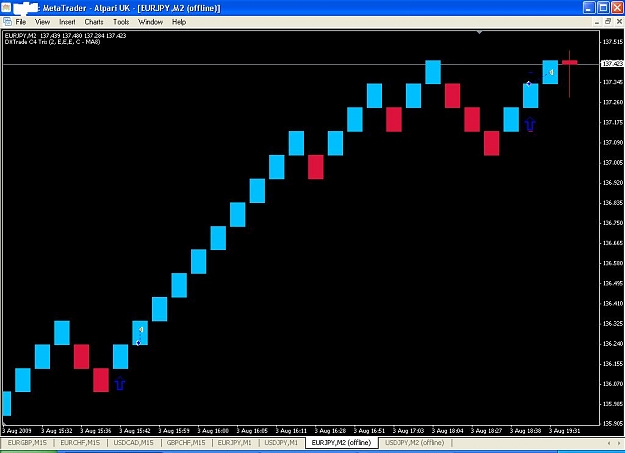This screenshot has height=453, width=625.
Task: Click the chart tabs scroll-right arrow
Action: tap(620, 443)
